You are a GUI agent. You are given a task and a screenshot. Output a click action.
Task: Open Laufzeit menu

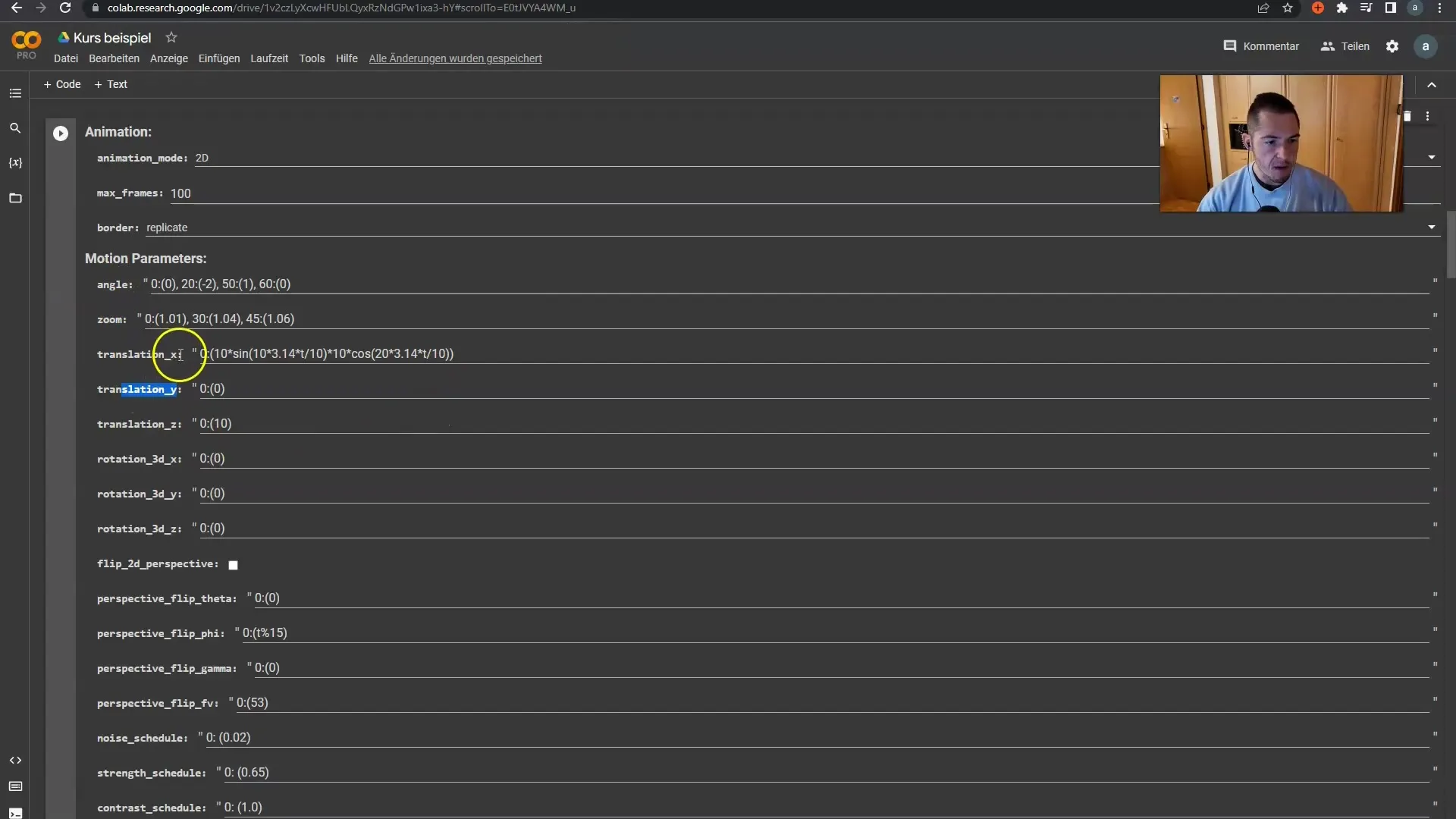[x=269, y=58]
